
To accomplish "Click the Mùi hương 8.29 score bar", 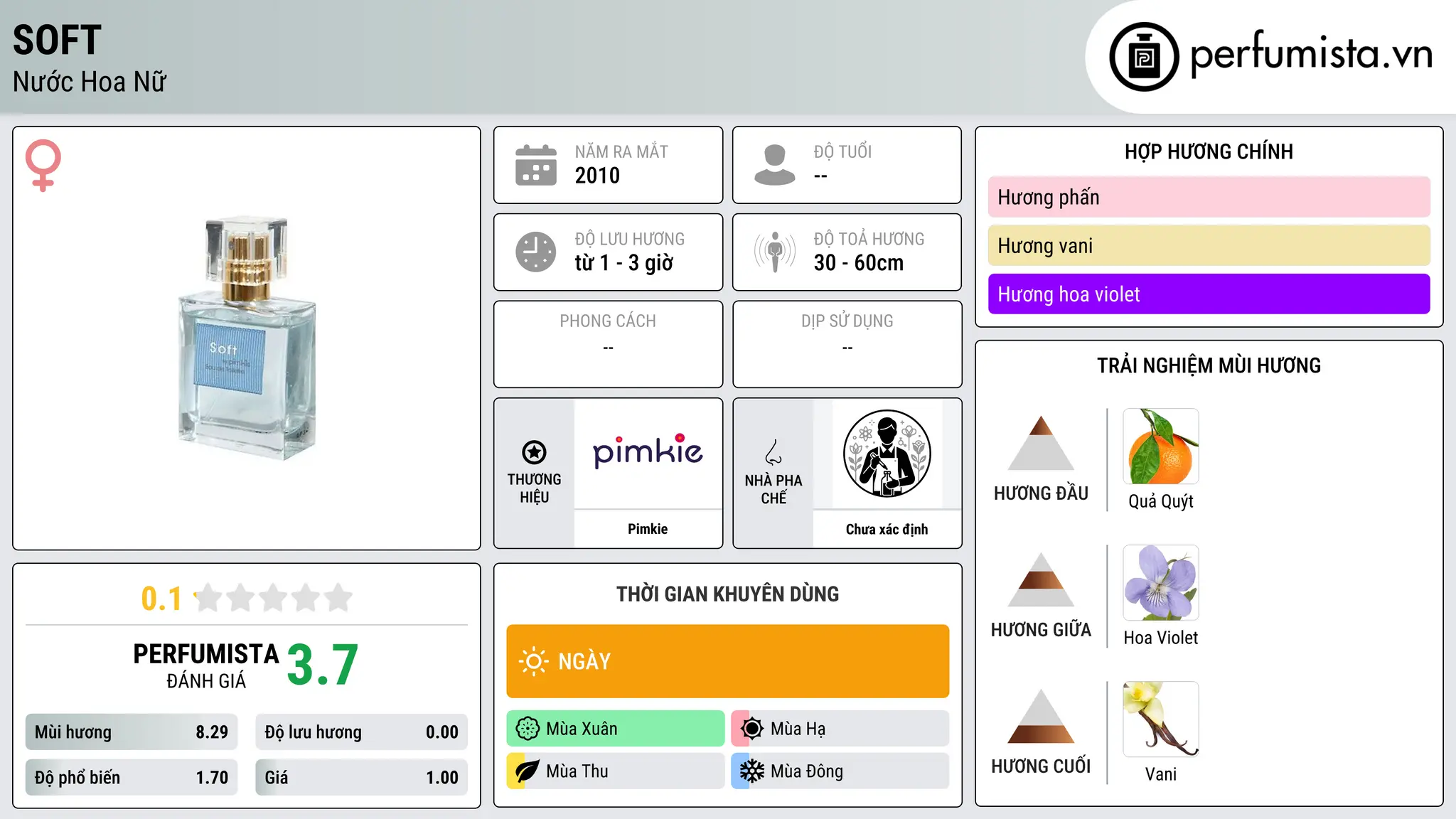I will click(132, 732).
